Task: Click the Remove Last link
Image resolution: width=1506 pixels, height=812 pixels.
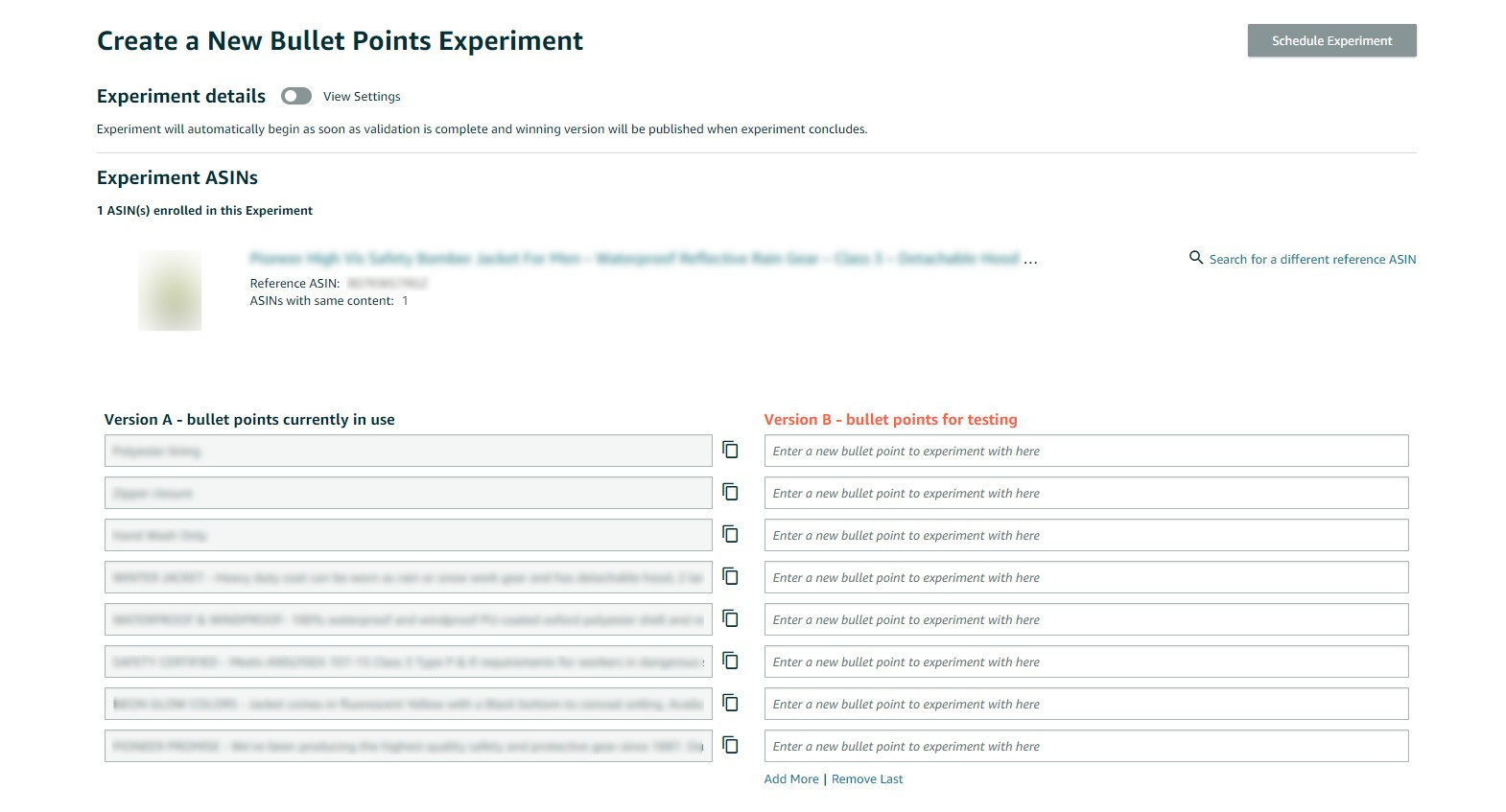Action: coord(867,778)
